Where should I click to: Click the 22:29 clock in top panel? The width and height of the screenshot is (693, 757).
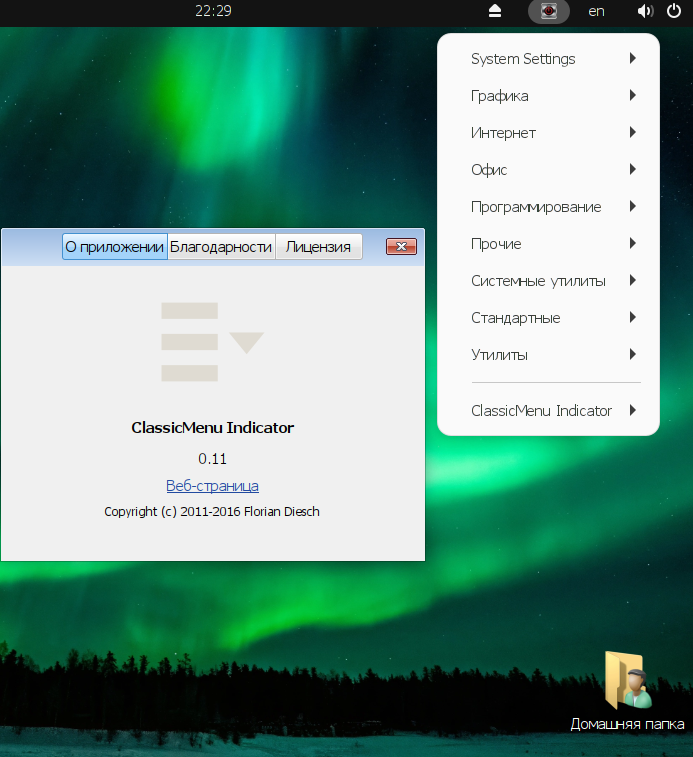(x=213, y=11)
